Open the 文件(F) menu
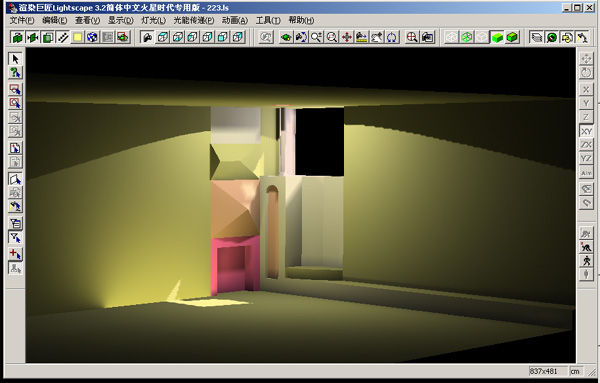The height and width of the screenshot is (383, 600). pyautogui.click(x=22, y=20)
